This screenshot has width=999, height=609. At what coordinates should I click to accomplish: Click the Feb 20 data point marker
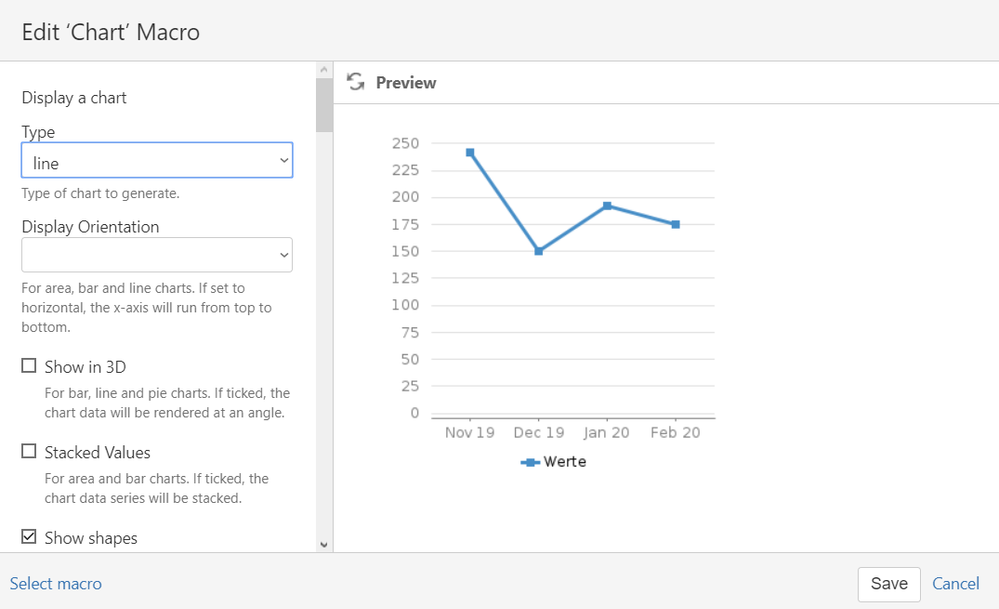pyautogui.click(x=676, y=224)
